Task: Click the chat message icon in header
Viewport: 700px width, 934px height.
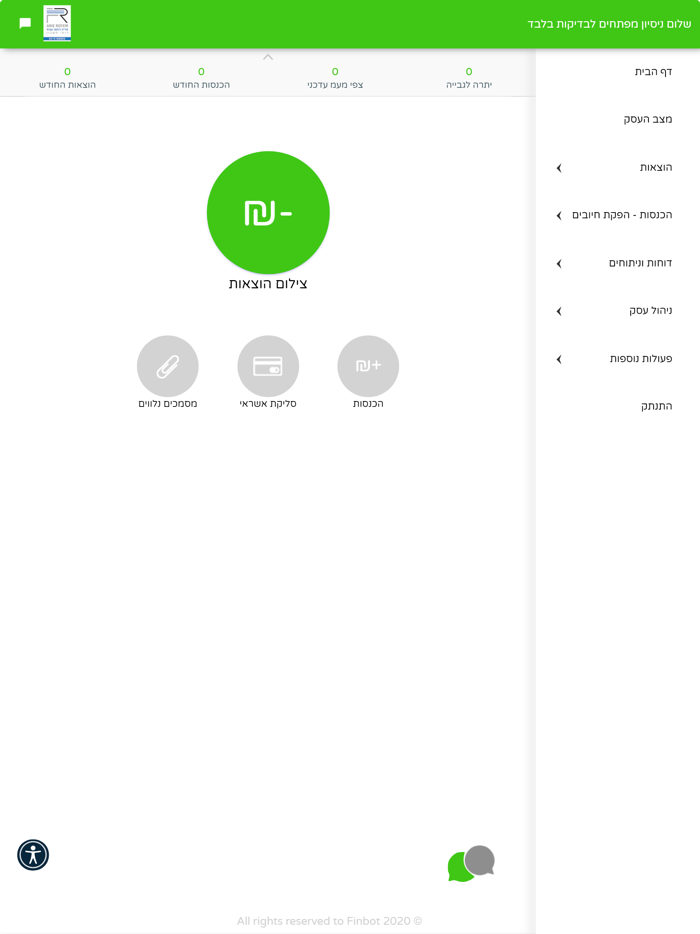Action: (25, 23)
